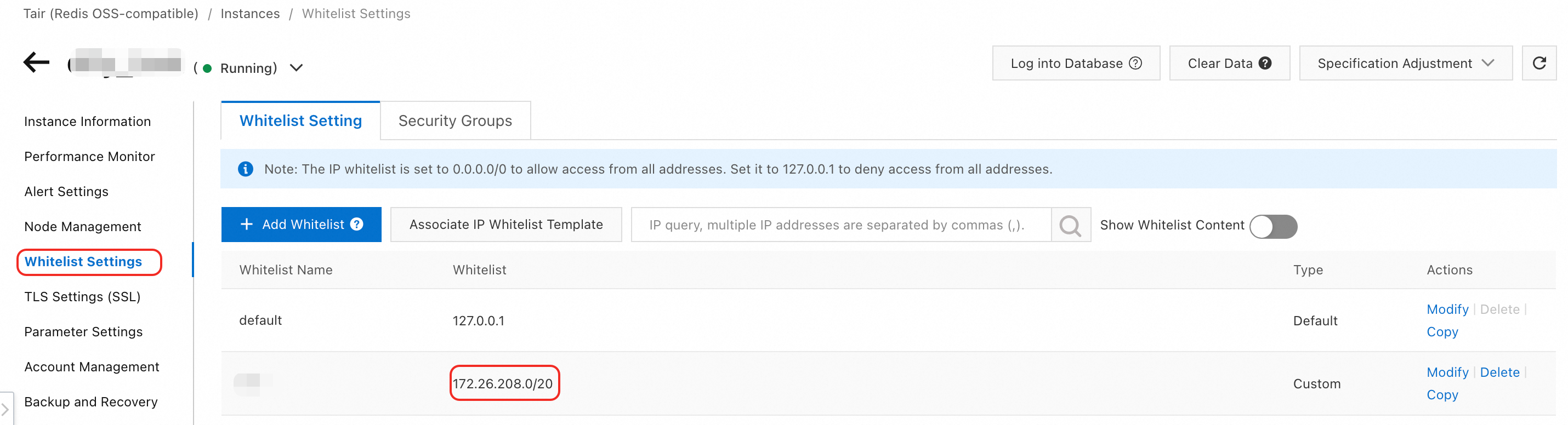Open TLS Settings (SSL) in sidebar
The height and width of the screenshot is (425, 1568).
pyautogui.click(x=82, y=297)
